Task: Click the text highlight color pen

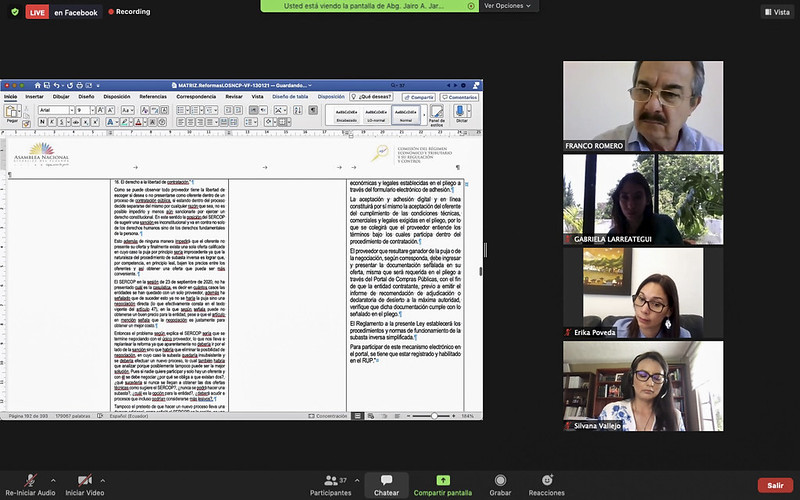Action: click(x=124, y=122)
